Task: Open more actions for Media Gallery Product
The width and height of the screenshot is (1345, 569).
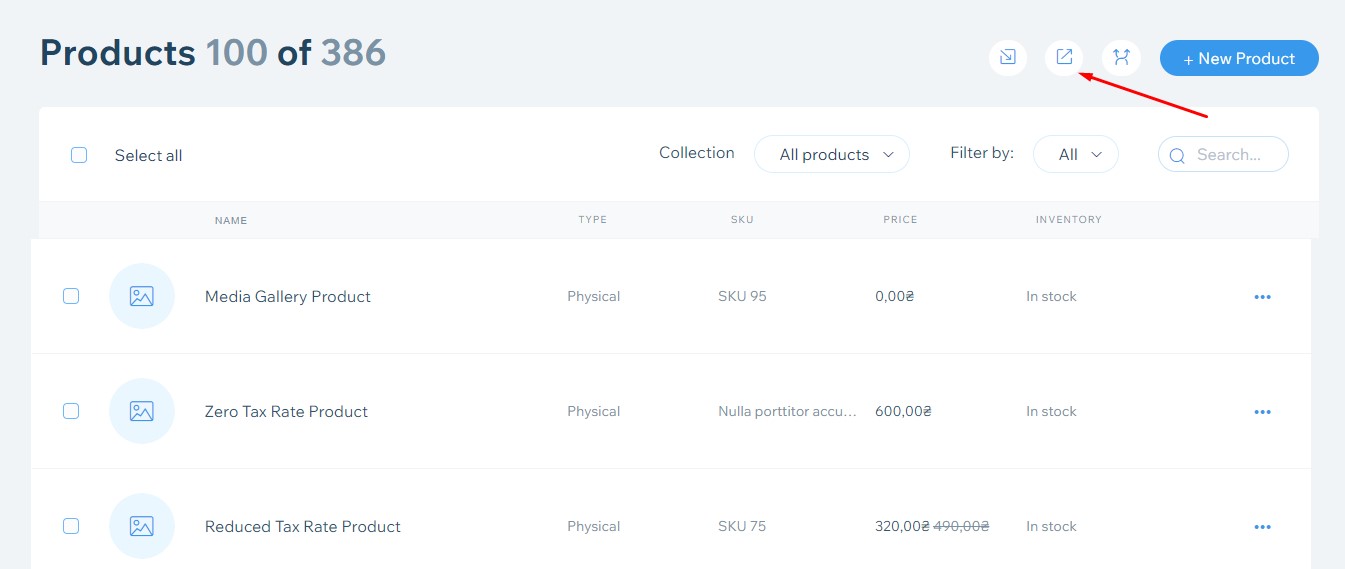Action: 1262,297
